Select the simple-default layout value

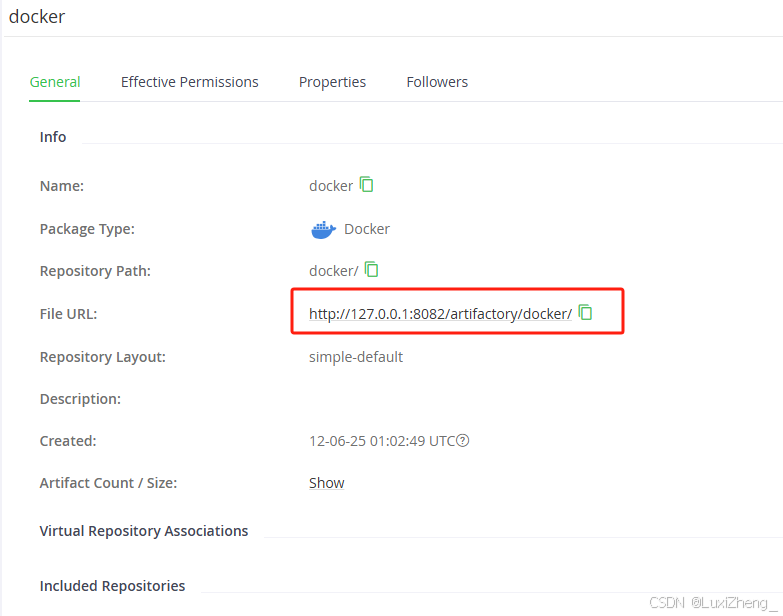point(356,357)
